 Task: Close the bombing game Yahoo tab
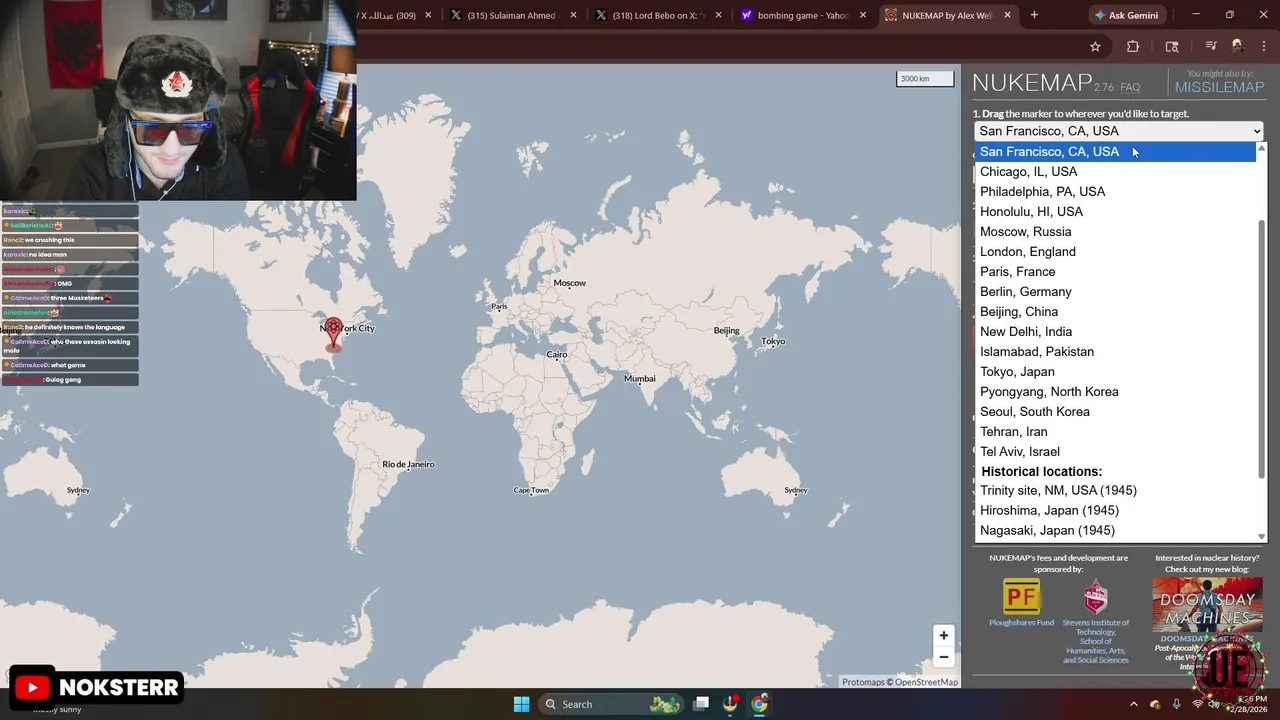[863, 15]
